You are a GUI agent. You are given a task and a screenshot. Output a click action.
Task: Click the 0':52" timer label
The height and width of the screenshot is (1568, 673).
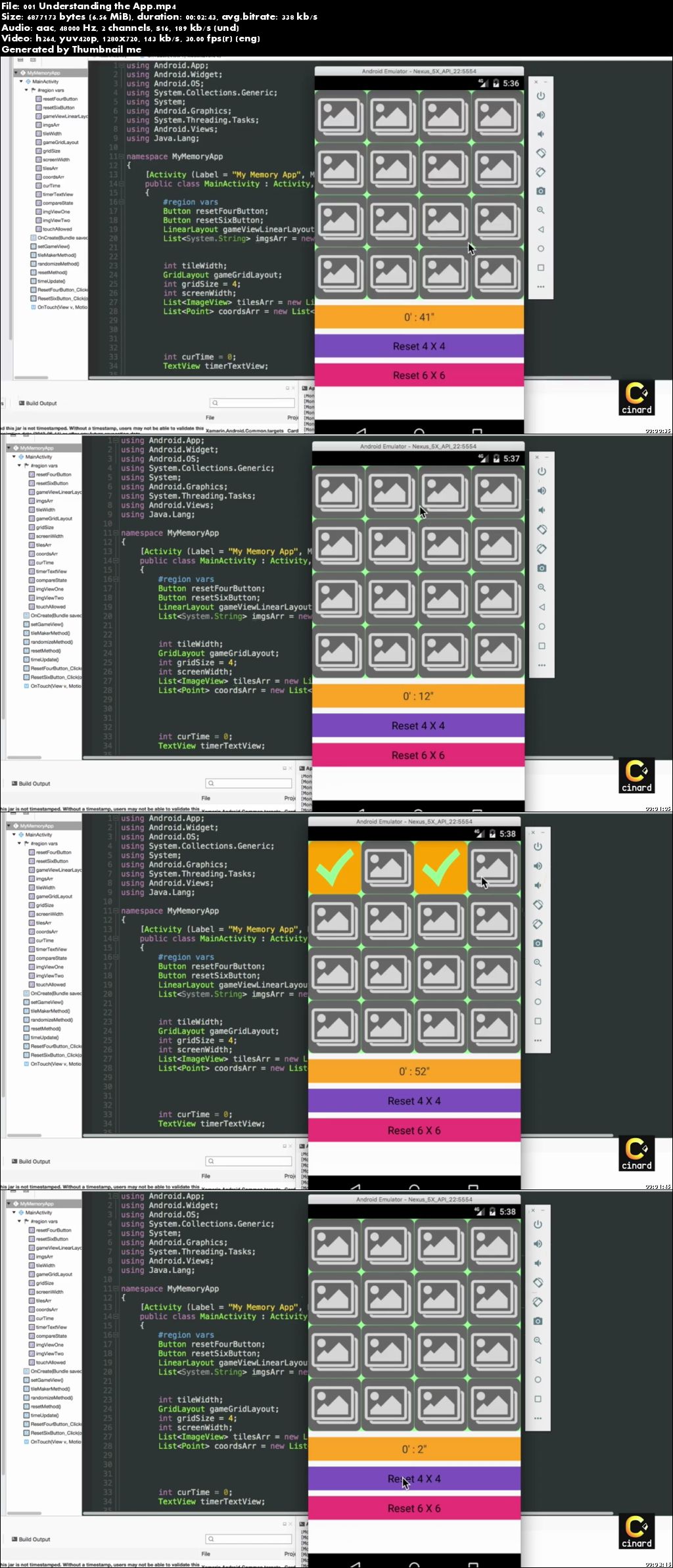click(414, 1071)
